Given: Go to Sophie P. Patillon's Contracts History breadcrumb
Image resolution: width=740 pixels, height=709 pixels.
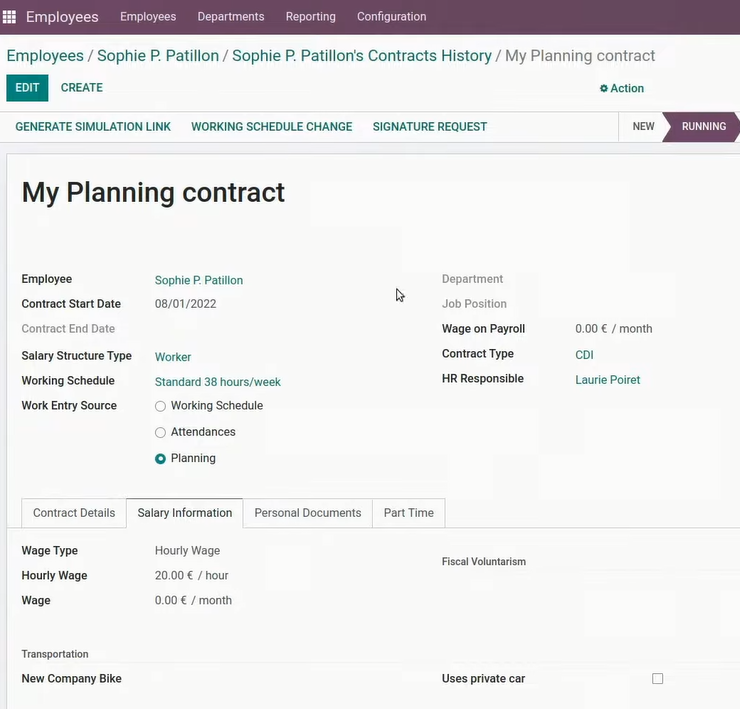Looking at the screenshot, I should pyautogui.click(x=362, y=56).
